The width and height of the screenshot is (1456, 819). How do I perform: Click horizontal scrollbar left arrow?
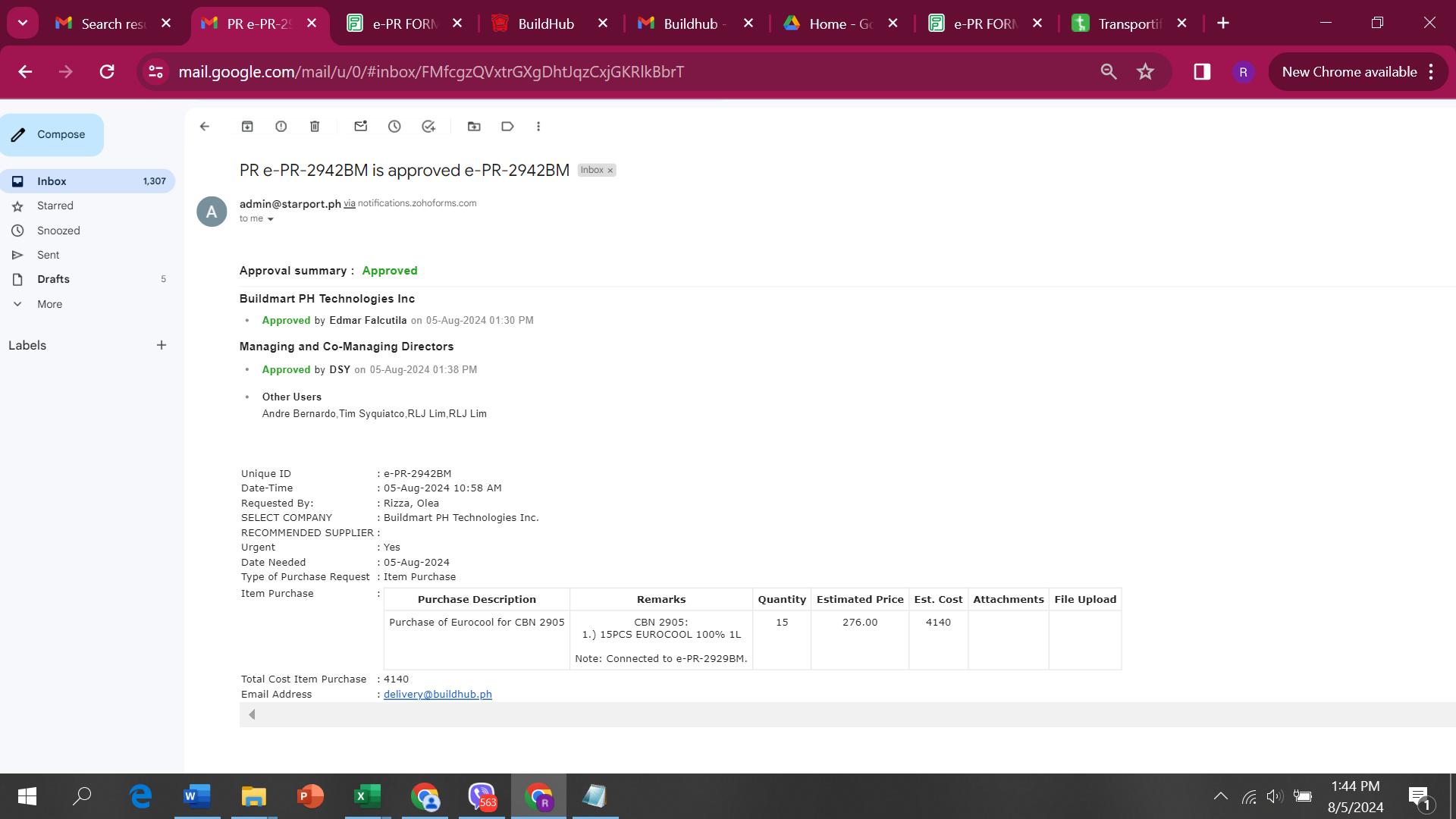[252, 714]
